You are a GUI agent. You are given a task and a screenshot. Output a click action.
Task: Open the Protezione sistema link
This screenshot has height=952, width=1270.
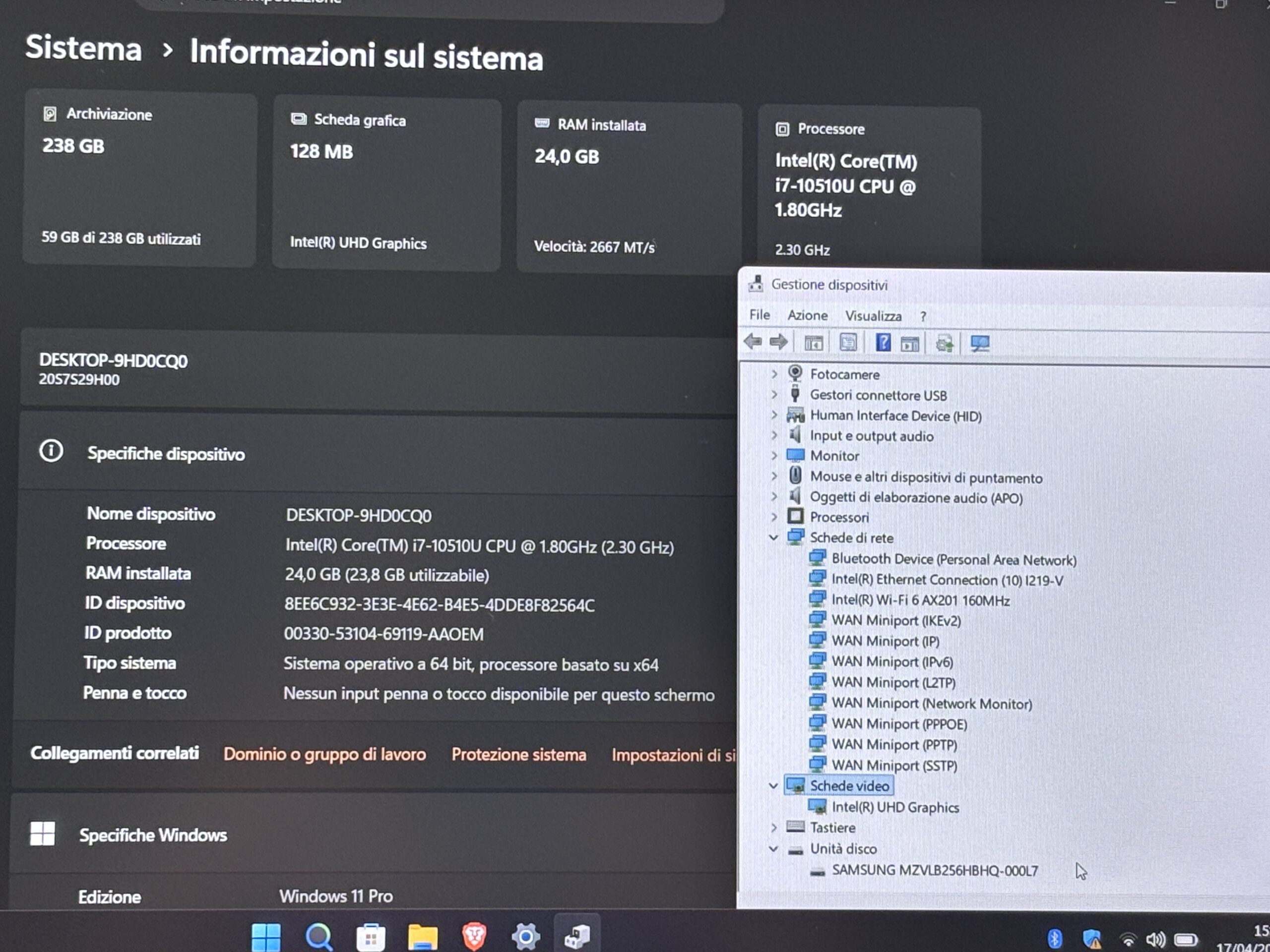[x=518, y=755]
